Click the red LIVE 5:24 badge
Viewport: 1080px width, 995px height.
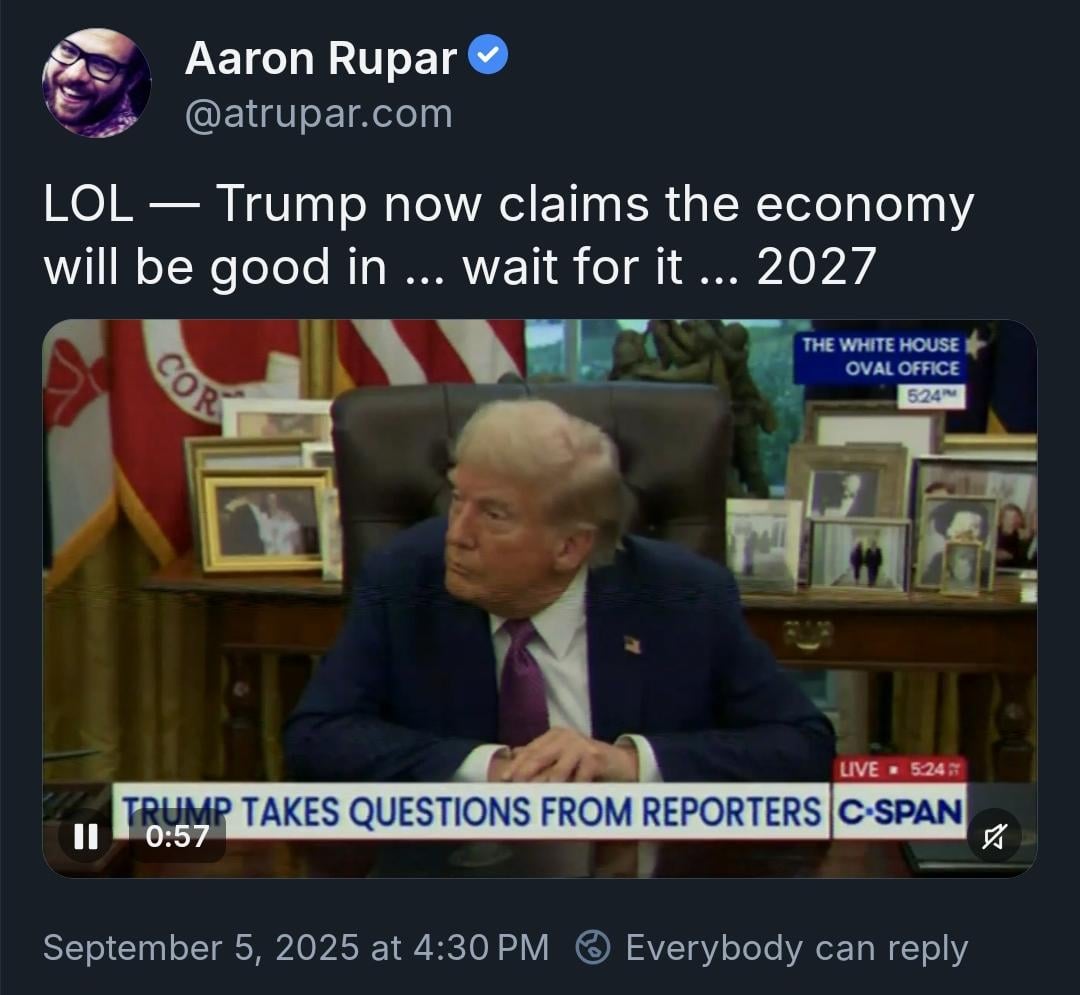[901, 769]
